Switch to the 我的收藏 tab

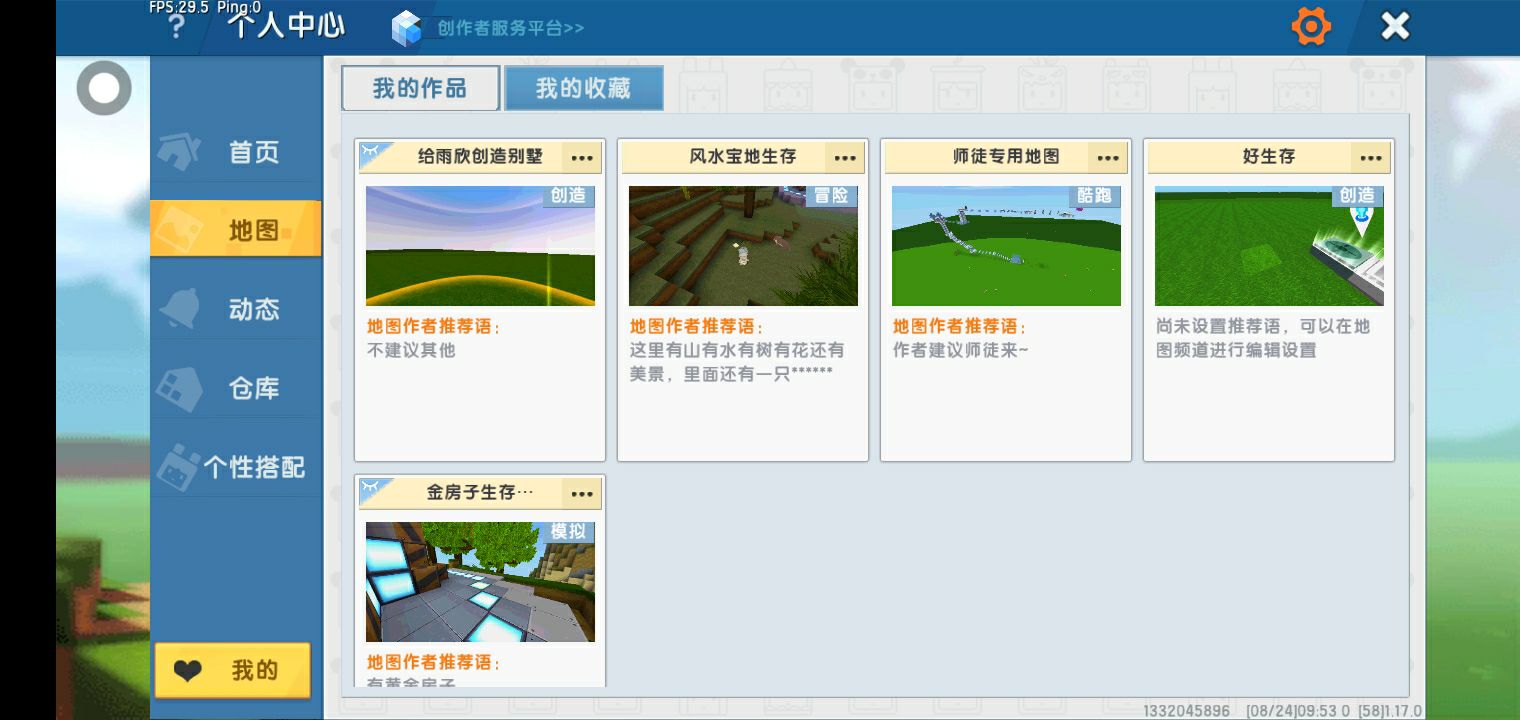click(583, 88)
